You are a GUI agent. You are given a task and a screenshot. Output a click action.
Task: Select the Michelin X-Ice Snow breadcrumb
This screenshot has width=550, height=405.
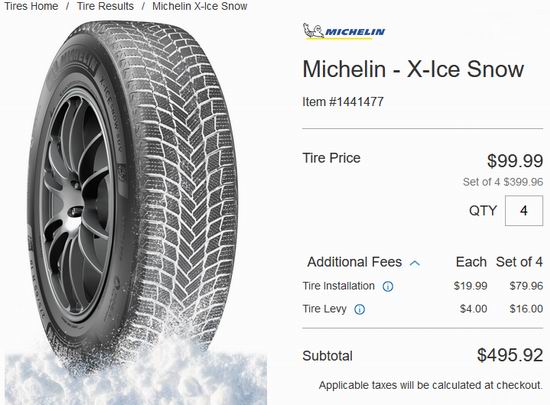[200, 6]
